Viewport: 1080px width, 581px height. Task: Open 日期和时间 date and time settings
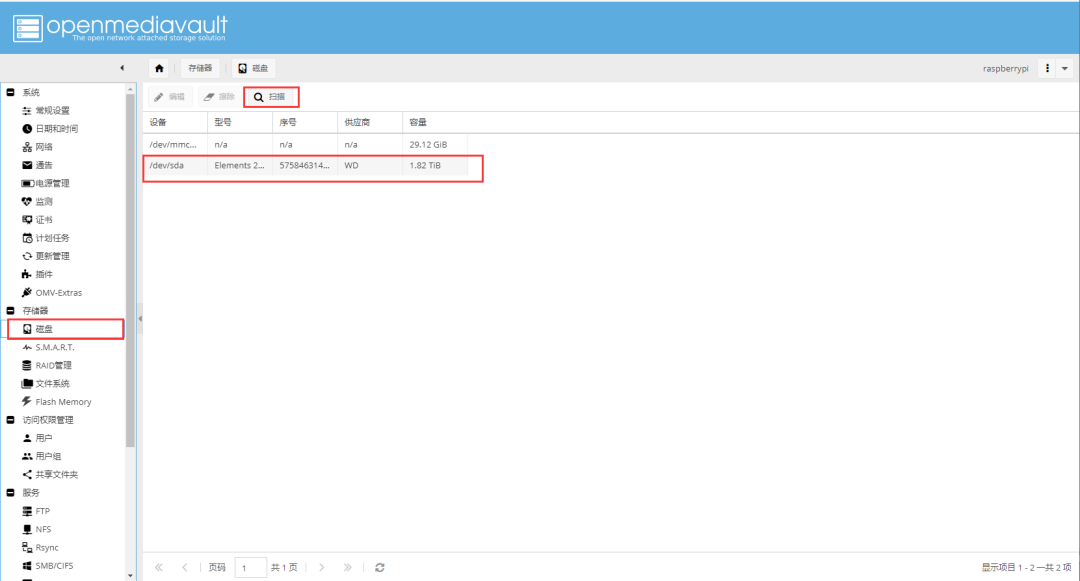coord(56,129)
